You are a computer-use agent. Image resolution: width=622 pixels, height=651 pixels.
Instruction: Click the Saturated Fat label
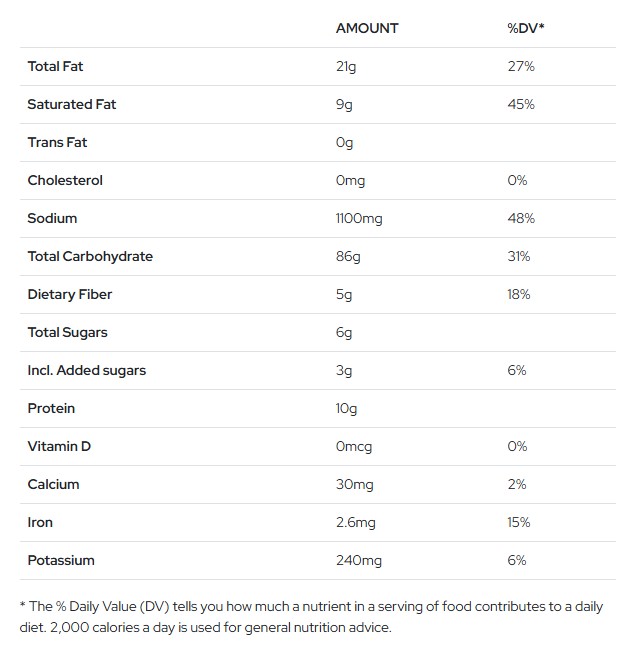pos(72,104)
